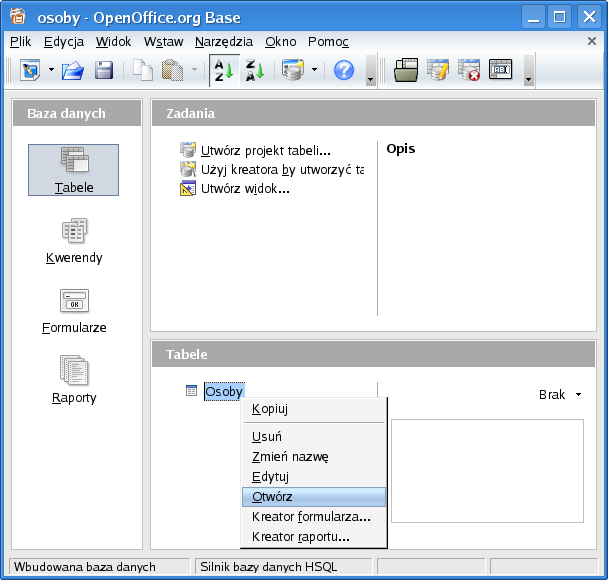608x580 pixels.
Task: Open the Paste dropdown arrow
Action: (x=194, y=70)
